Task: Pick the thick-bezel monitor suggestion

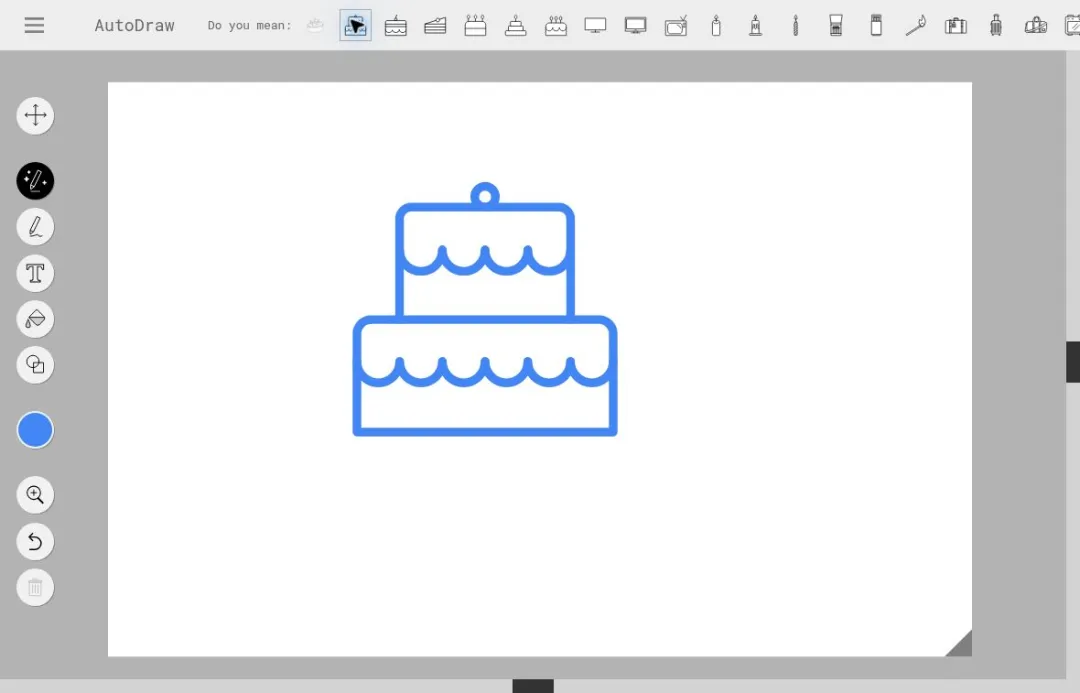Action: (635, 25)
